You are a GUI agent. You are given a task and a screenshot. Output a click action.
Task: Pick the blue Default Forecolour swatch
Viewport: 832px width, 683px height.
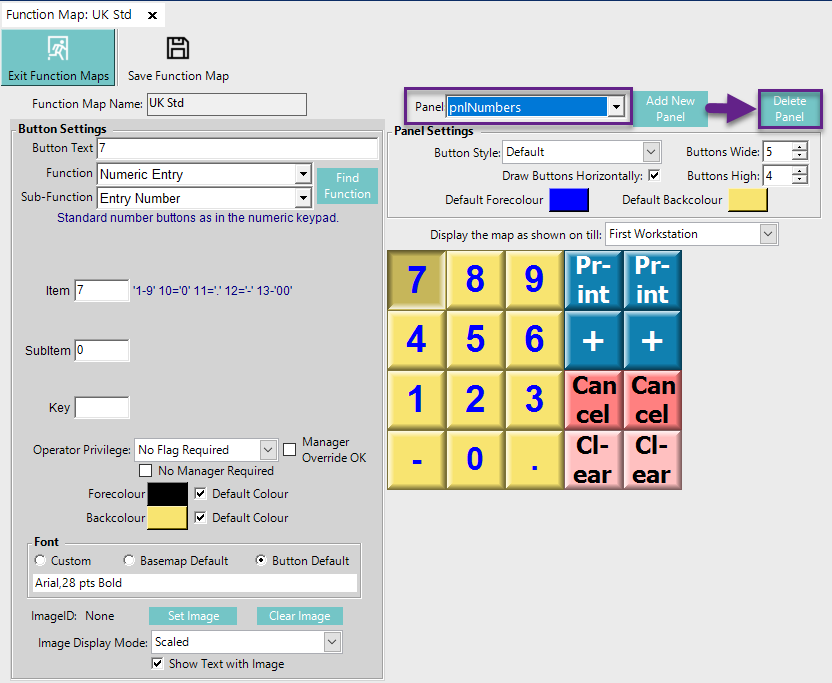pyautogui.click(x=569, y=200)
